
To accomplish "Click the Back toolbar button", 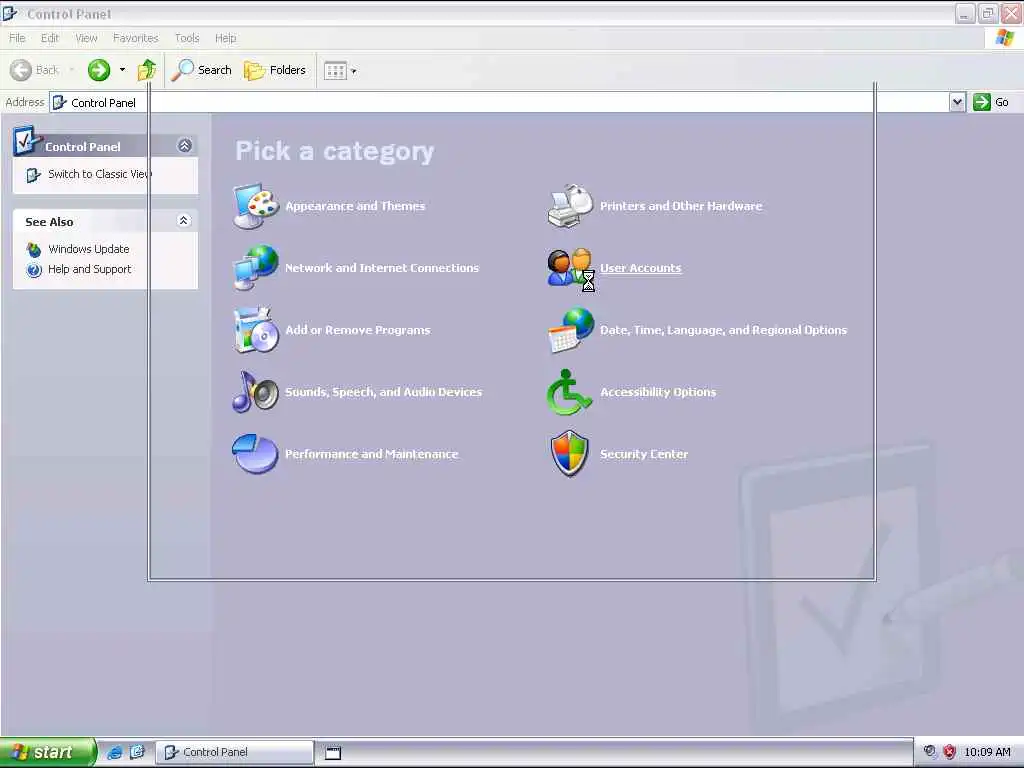I will 35,70.
